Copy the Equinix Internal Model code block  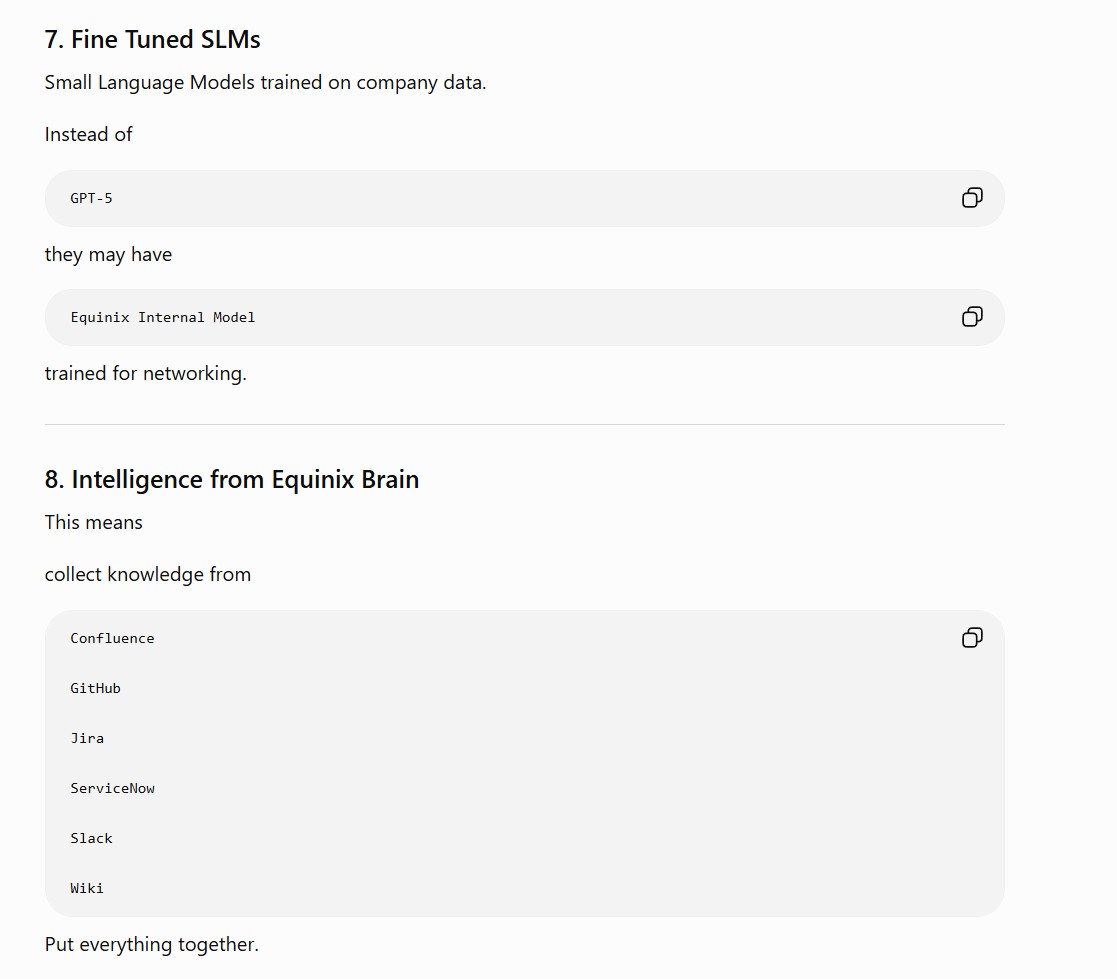(972, 316)
